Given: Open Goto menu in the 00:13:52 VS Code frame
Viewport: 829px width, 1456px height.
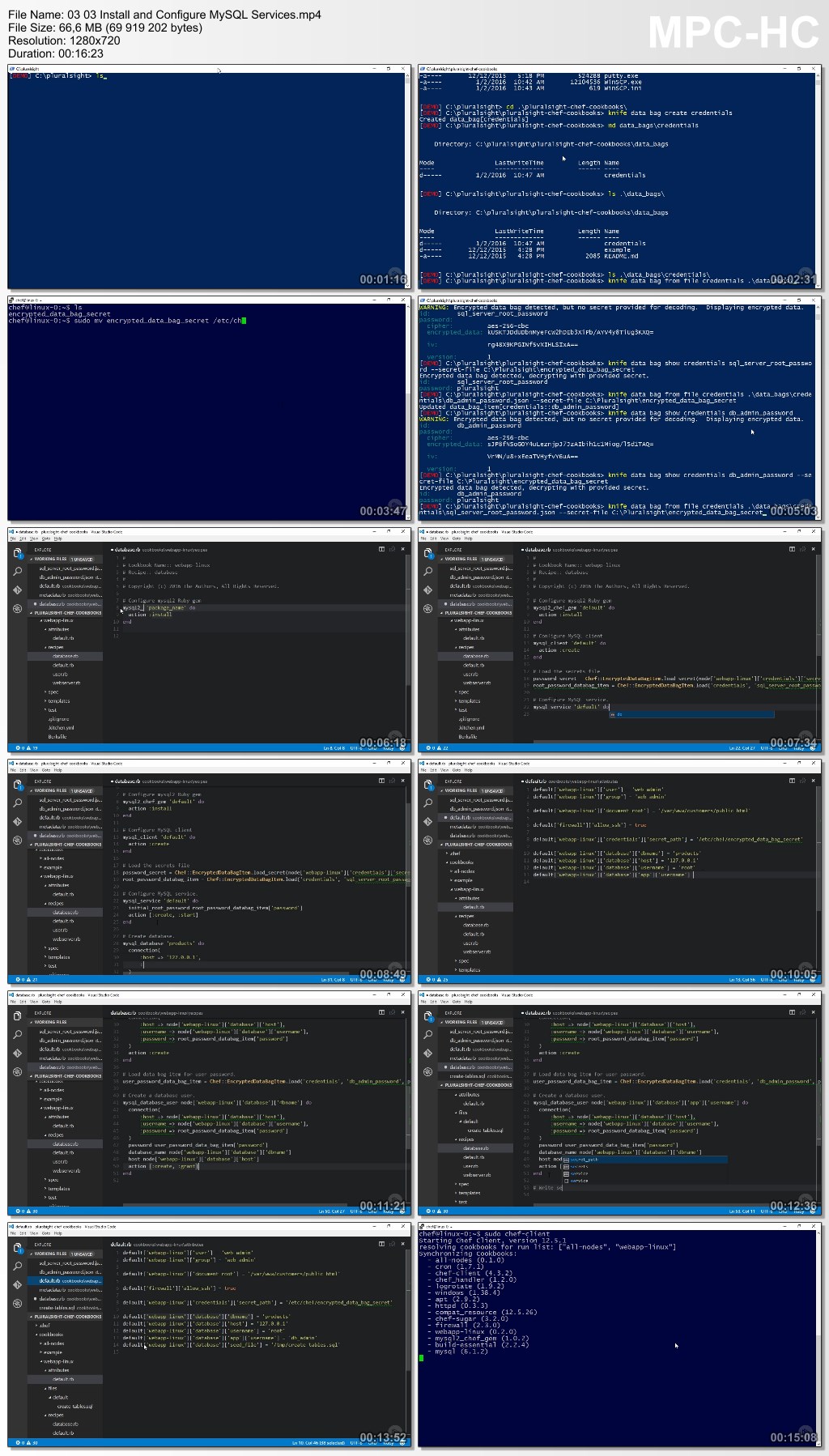Looking at the screenshot, I should coord(45,1233).
